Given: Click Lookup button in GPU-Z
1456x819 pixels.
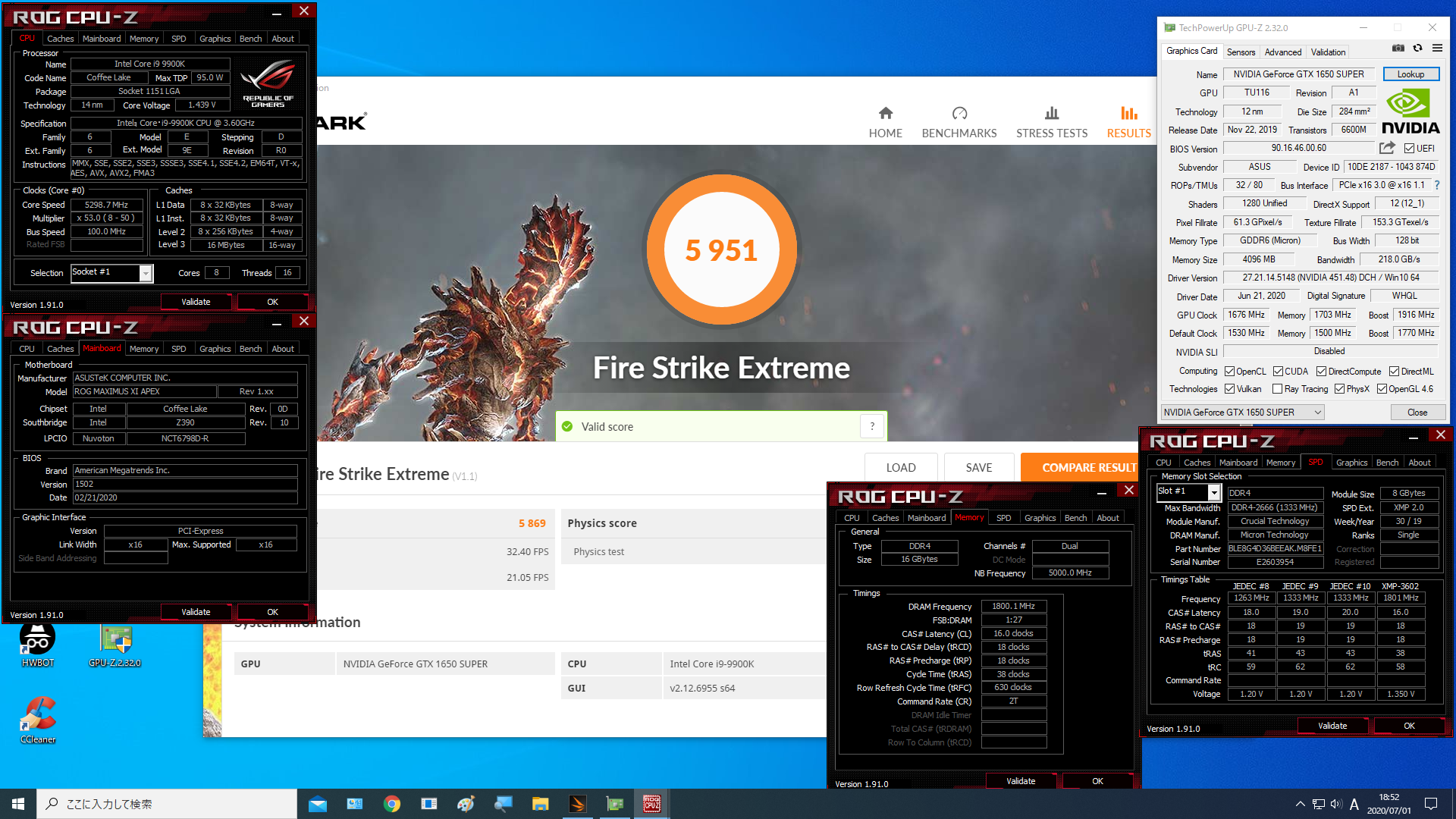Looking at the screenshot, I should click(x=1410, y=74).
